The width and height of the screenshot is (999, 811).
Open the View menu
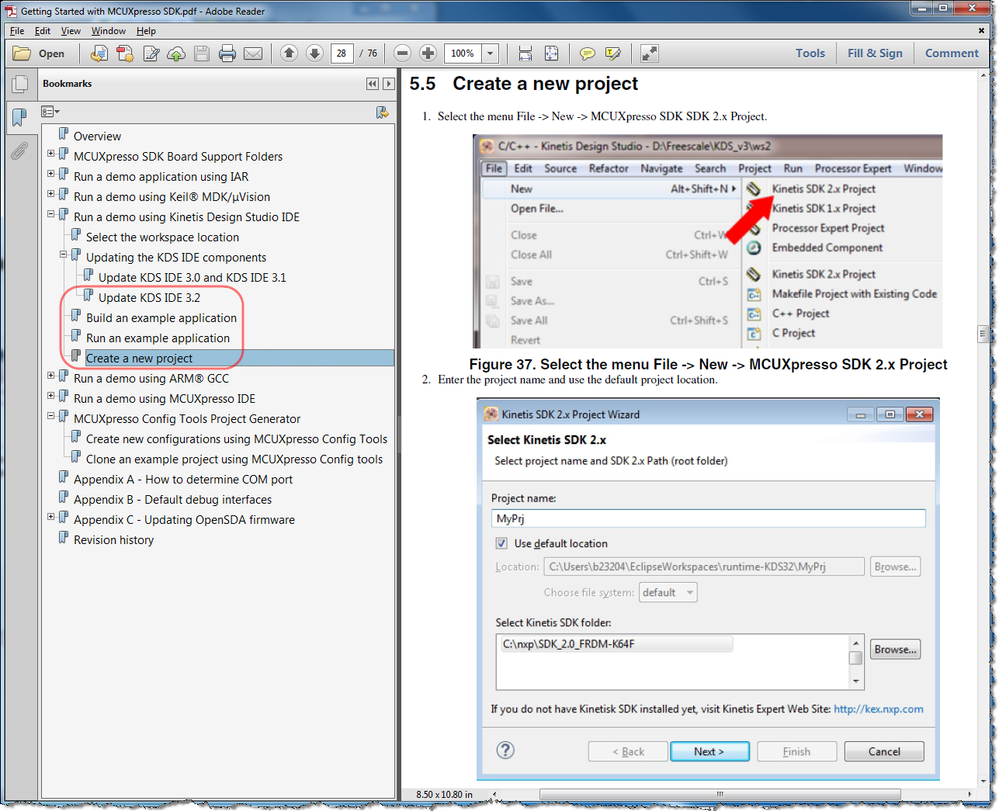71,31
